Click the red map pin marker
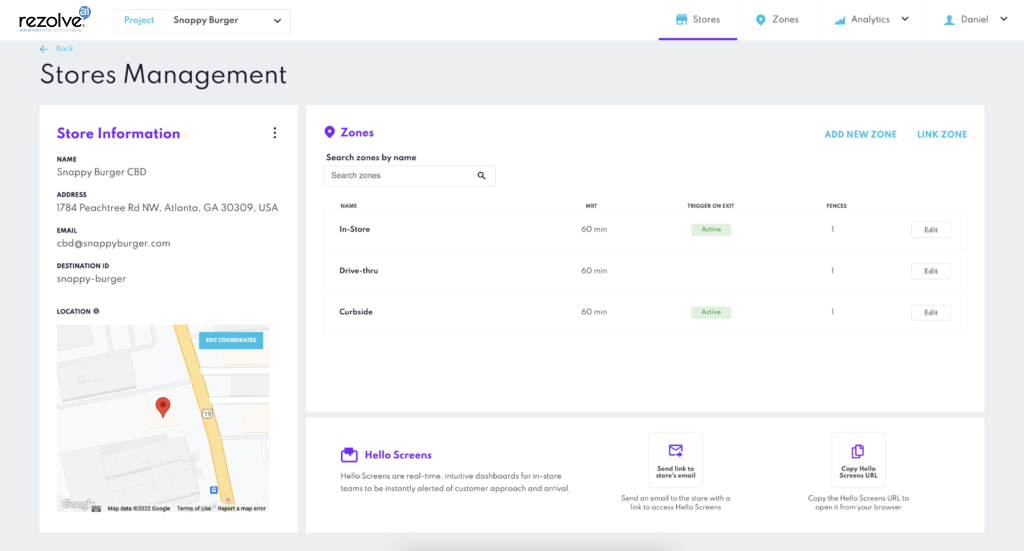This screenshot has width=1024, height=551. (163, 407)
